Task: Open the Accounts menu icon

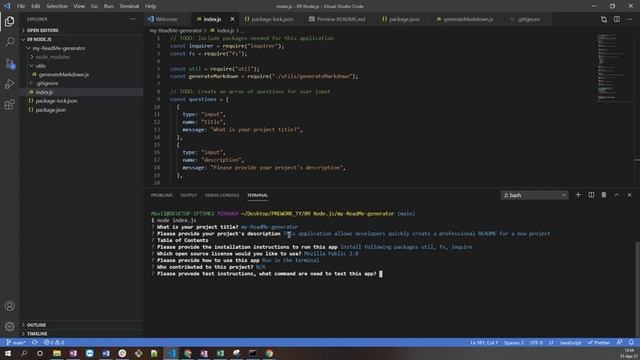Action: pyautogui.click(x=10, y=306)
